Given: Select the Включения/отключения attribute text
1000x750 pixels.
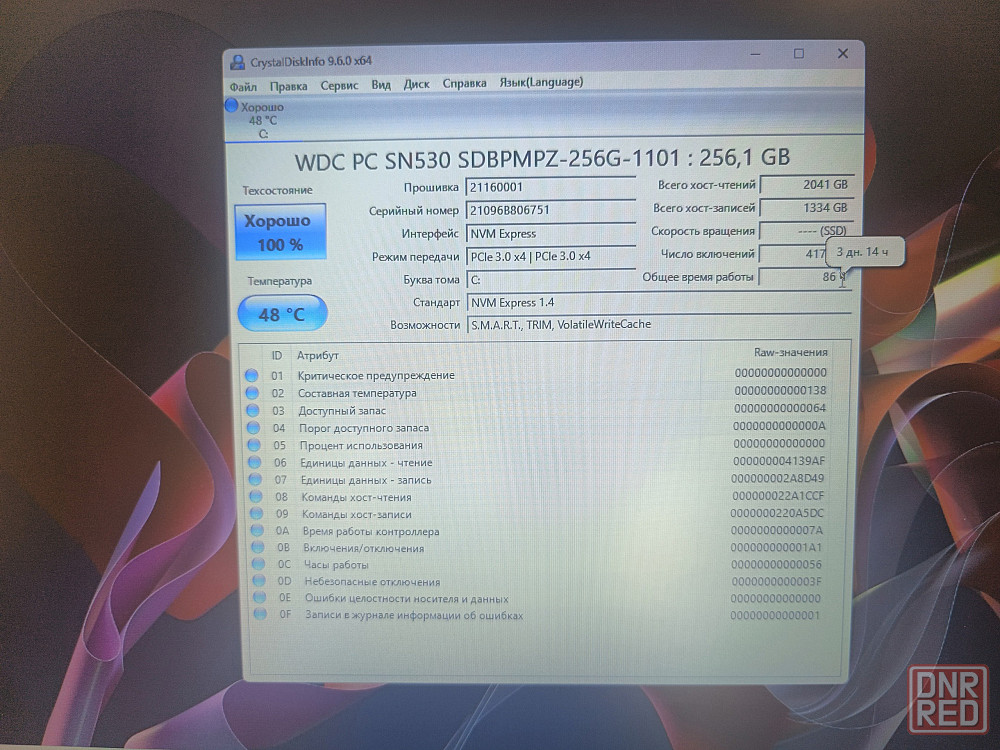Looking at the screenshot, I should click(x=364, y=548).
